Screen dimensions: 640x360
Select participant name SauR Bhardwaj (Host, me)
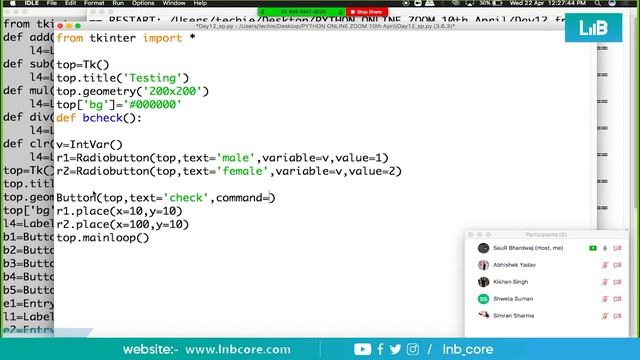point(528,248)
